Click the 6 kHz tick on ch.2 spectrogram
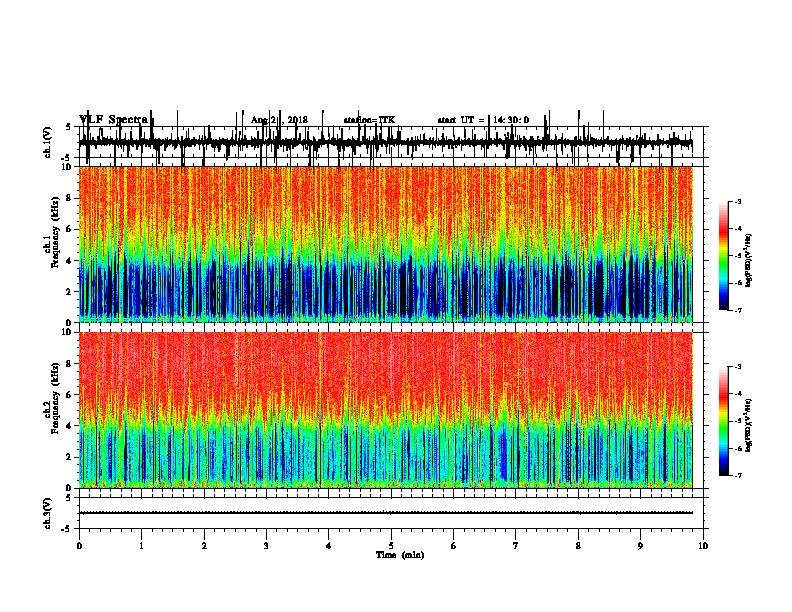Viewport: 792px width, 612px height. pos(69,394)
